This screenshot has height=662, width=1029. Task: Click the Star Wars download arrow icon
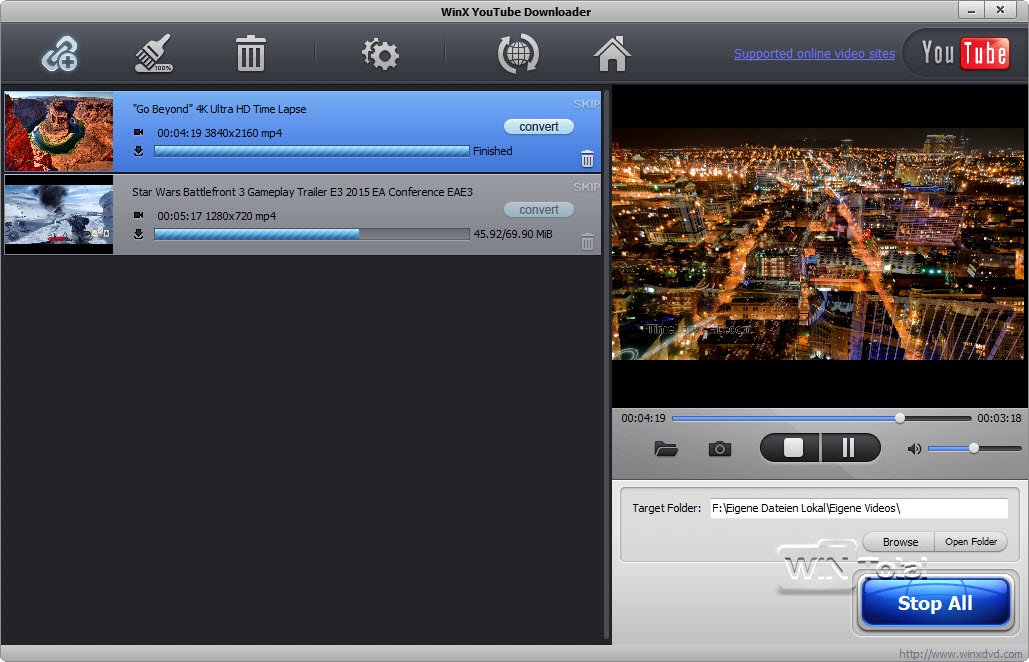coord(138,234)
